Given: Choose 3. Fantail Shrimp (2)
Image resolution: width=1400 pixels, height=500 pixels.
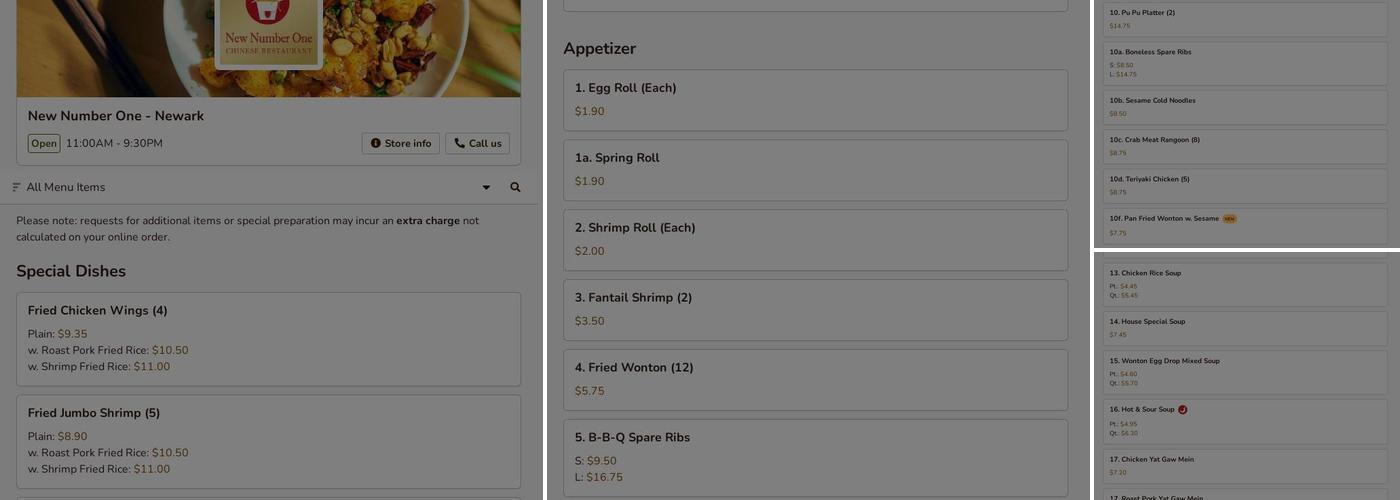Looking at the screenshot, I should click(815, 310).
